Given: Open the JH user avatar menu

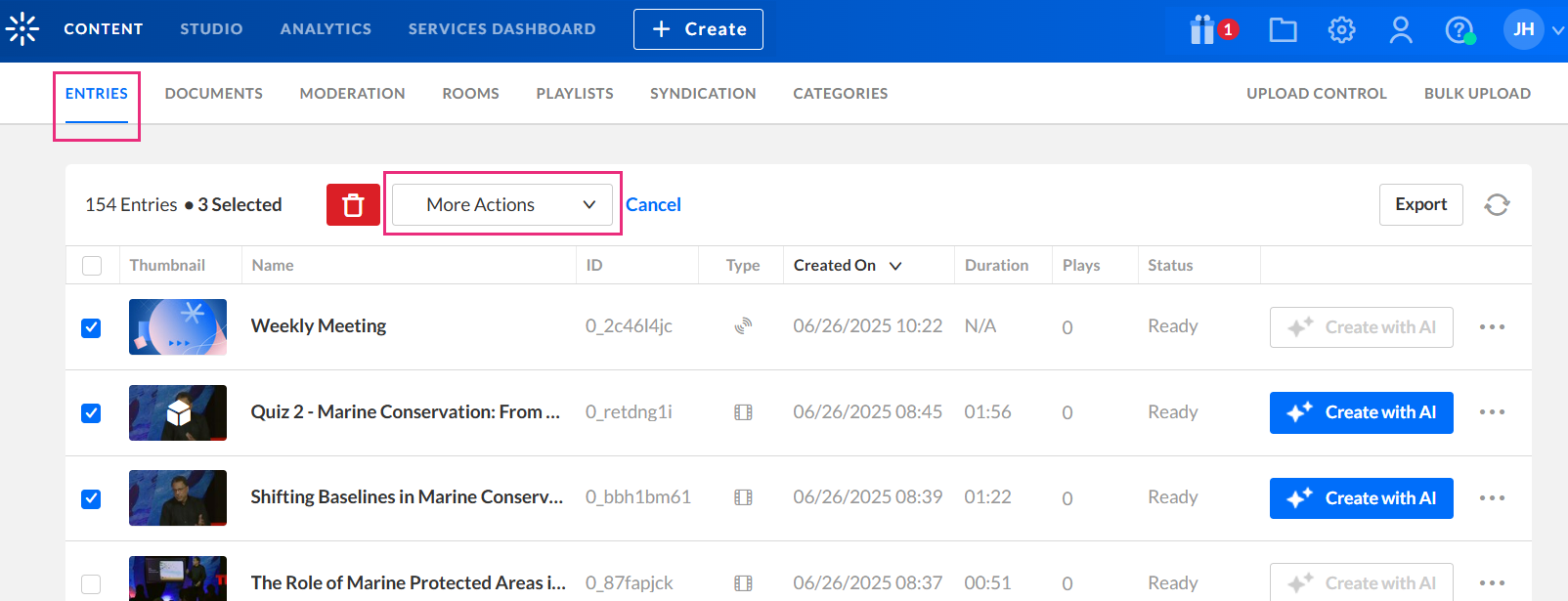Looking at the screenshot, I should coord(1523,29).
